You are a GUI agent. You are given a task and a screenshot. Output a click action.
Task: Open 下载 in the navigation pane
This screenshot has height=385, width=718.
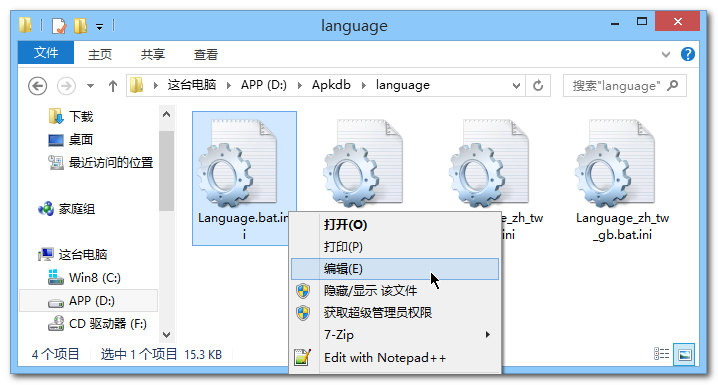(x=71, y=116)
